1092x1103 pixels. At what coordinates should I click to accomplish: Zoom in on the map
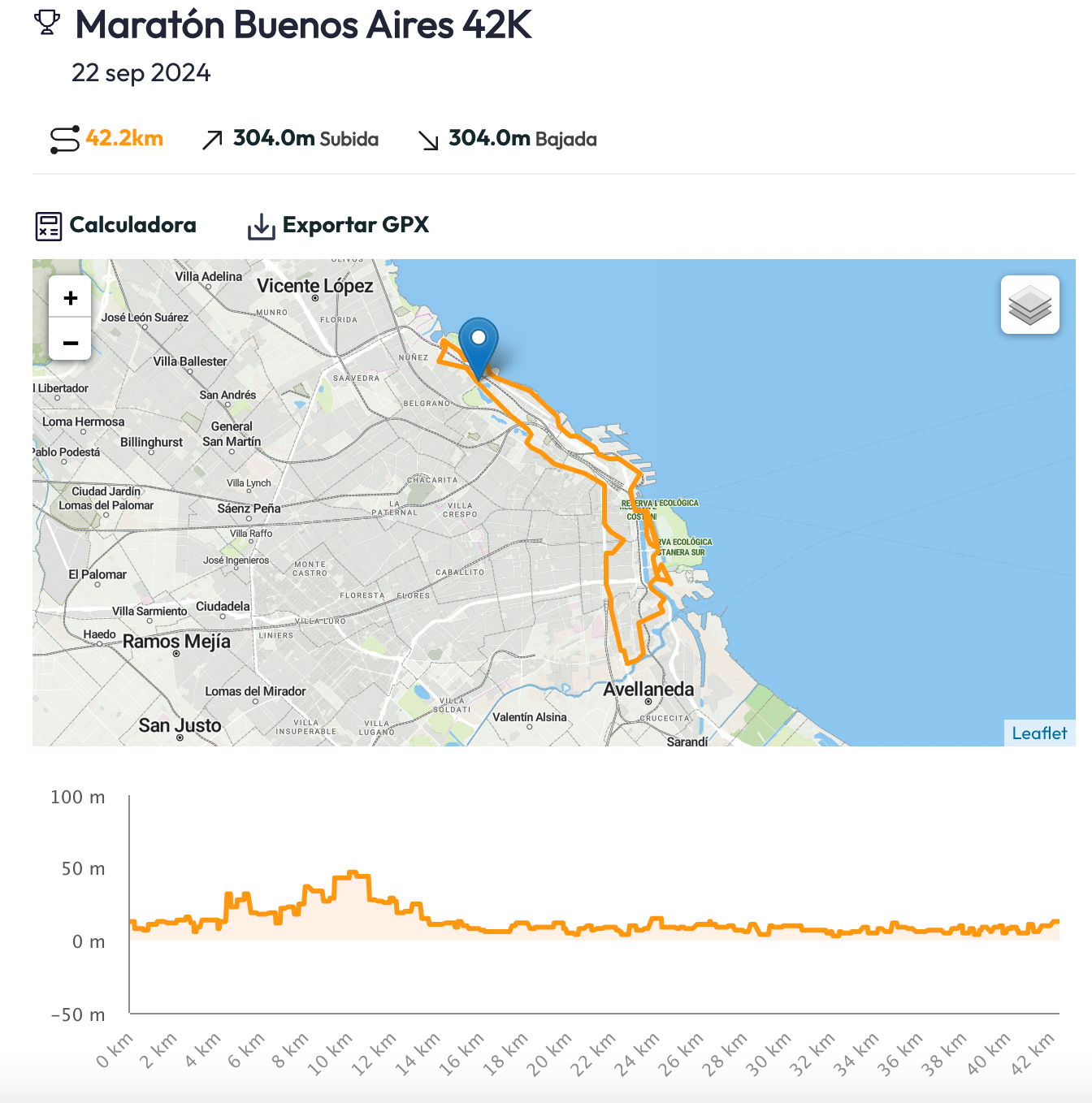[71, 298]
